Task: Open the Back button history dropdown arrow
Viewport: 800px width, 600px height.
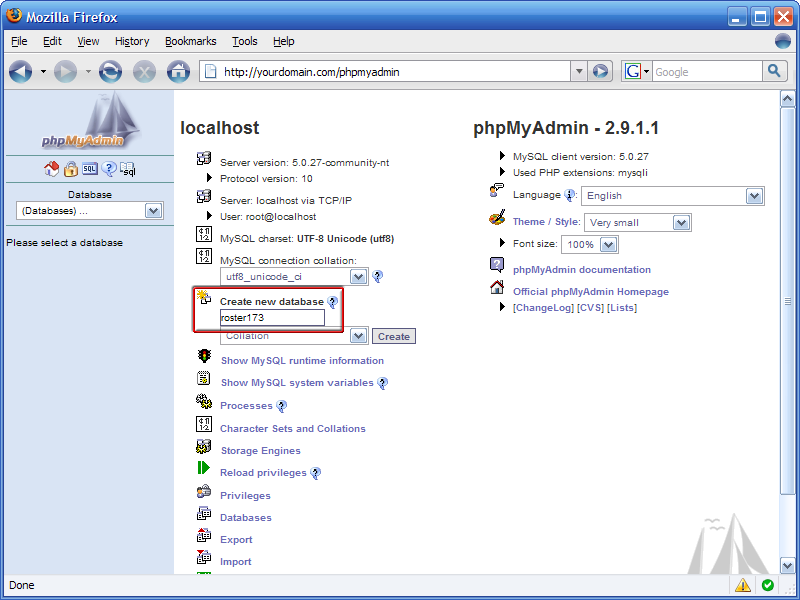Action: (43, 72)
